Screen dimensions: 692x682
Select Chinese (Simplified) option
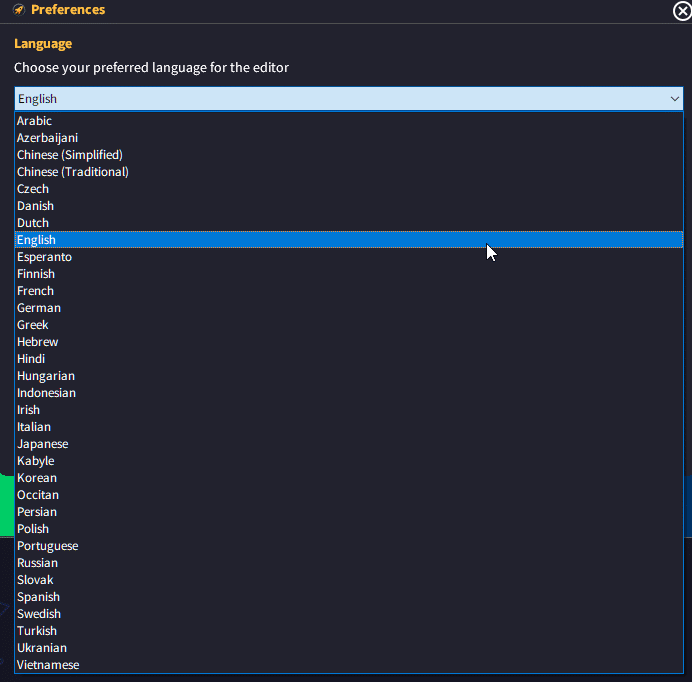349,154
